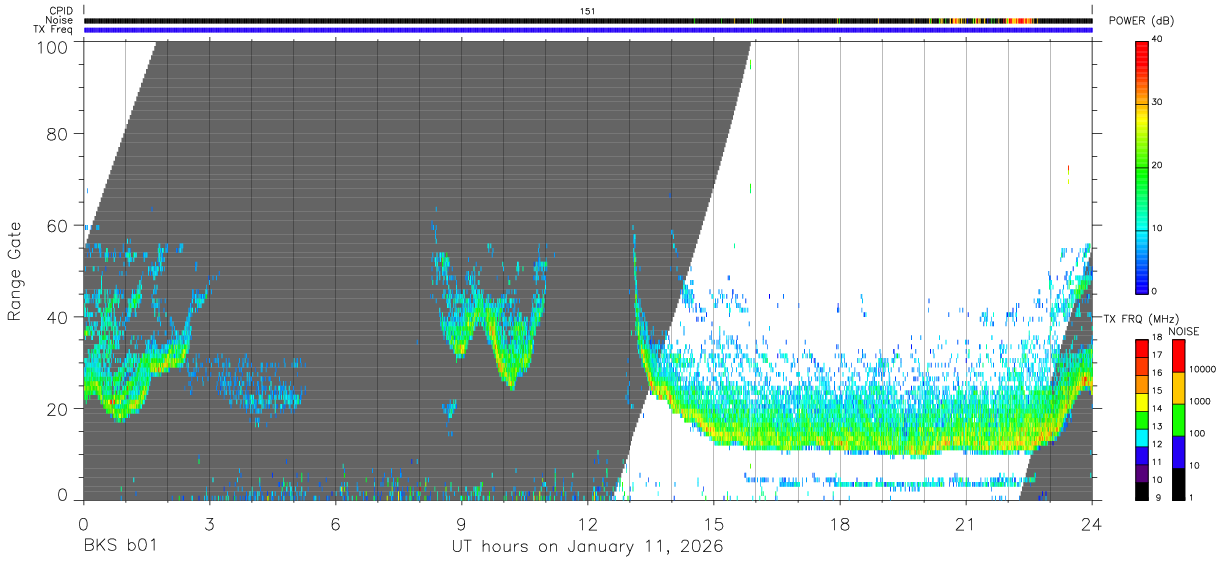
Task: Click the black Noise strip above plot
Action: (588, 20)
